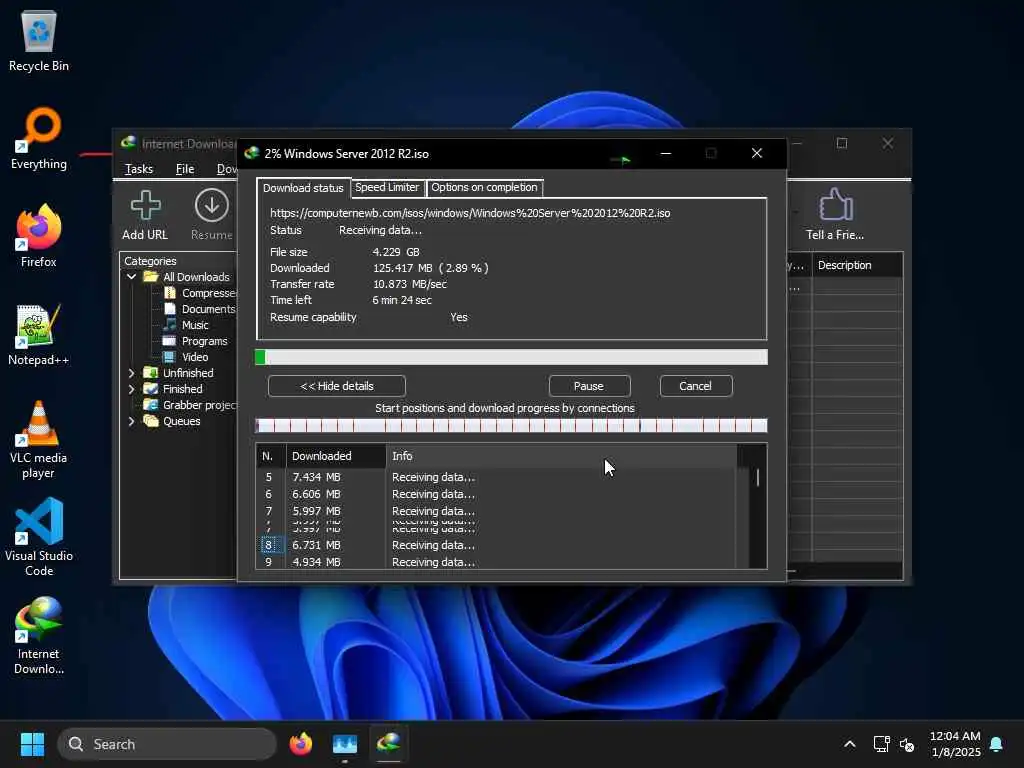
Task: Open the monitor app taskbar icon
Action: point(345,744)
